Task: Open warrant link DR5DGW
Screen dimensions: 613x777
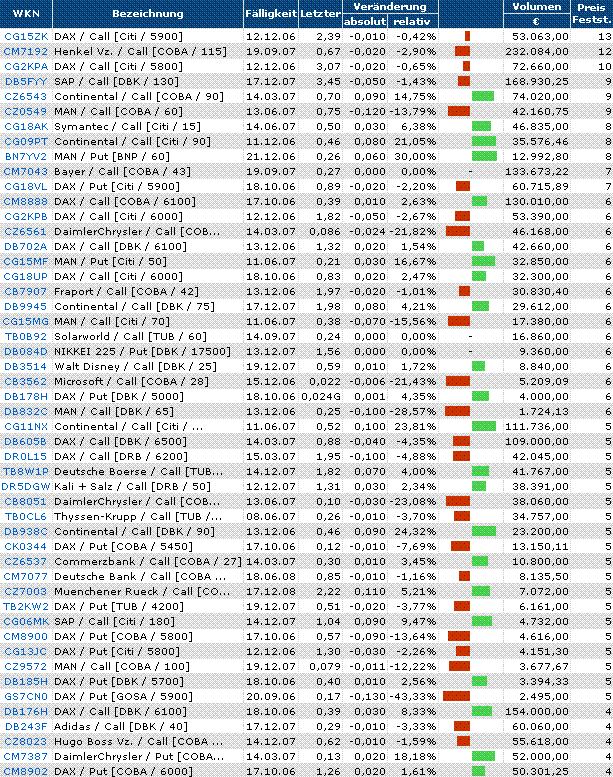Action: pos(26,487)
